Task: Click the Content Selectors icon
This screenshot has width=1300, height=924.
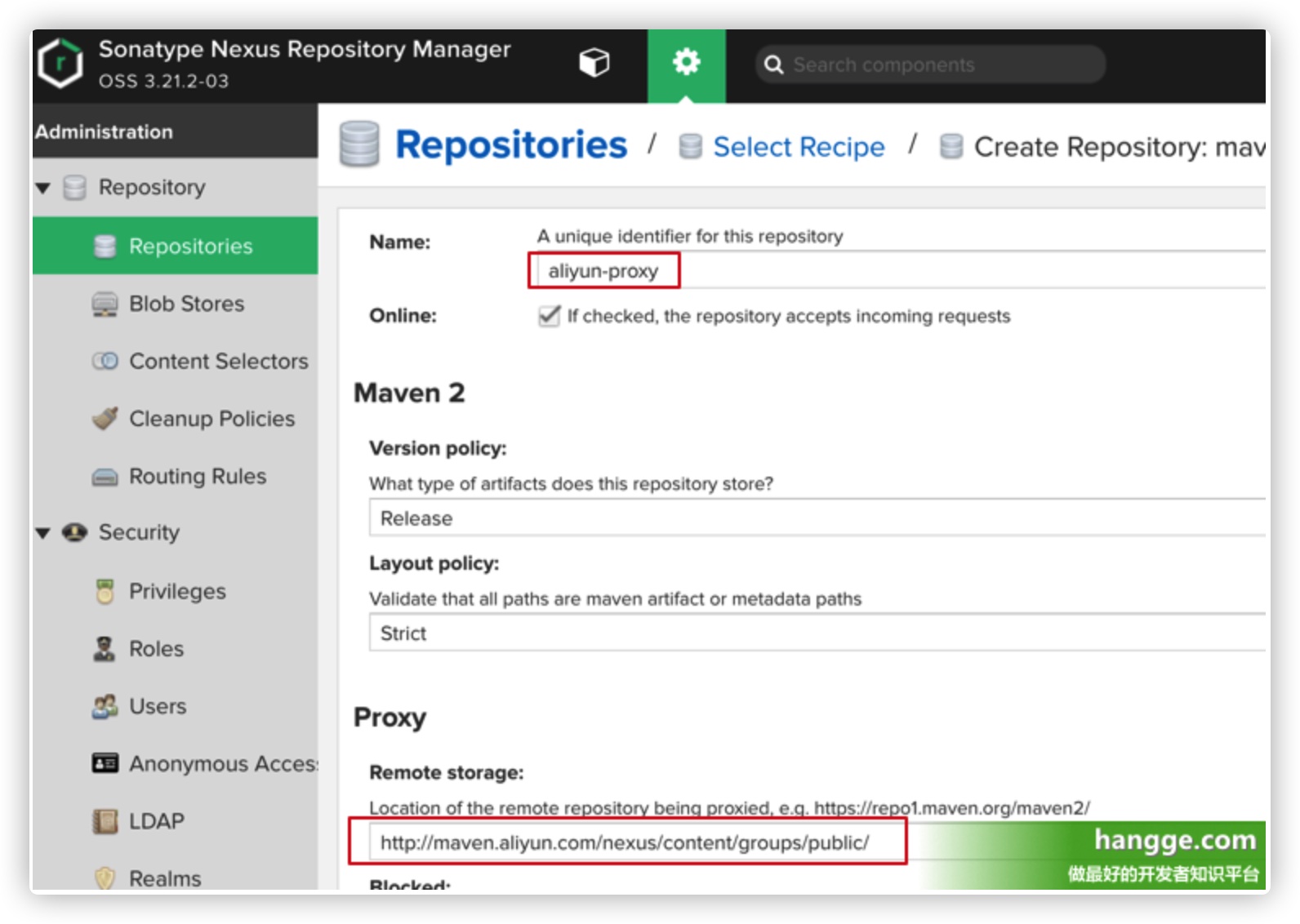Action: coord(105,361)
